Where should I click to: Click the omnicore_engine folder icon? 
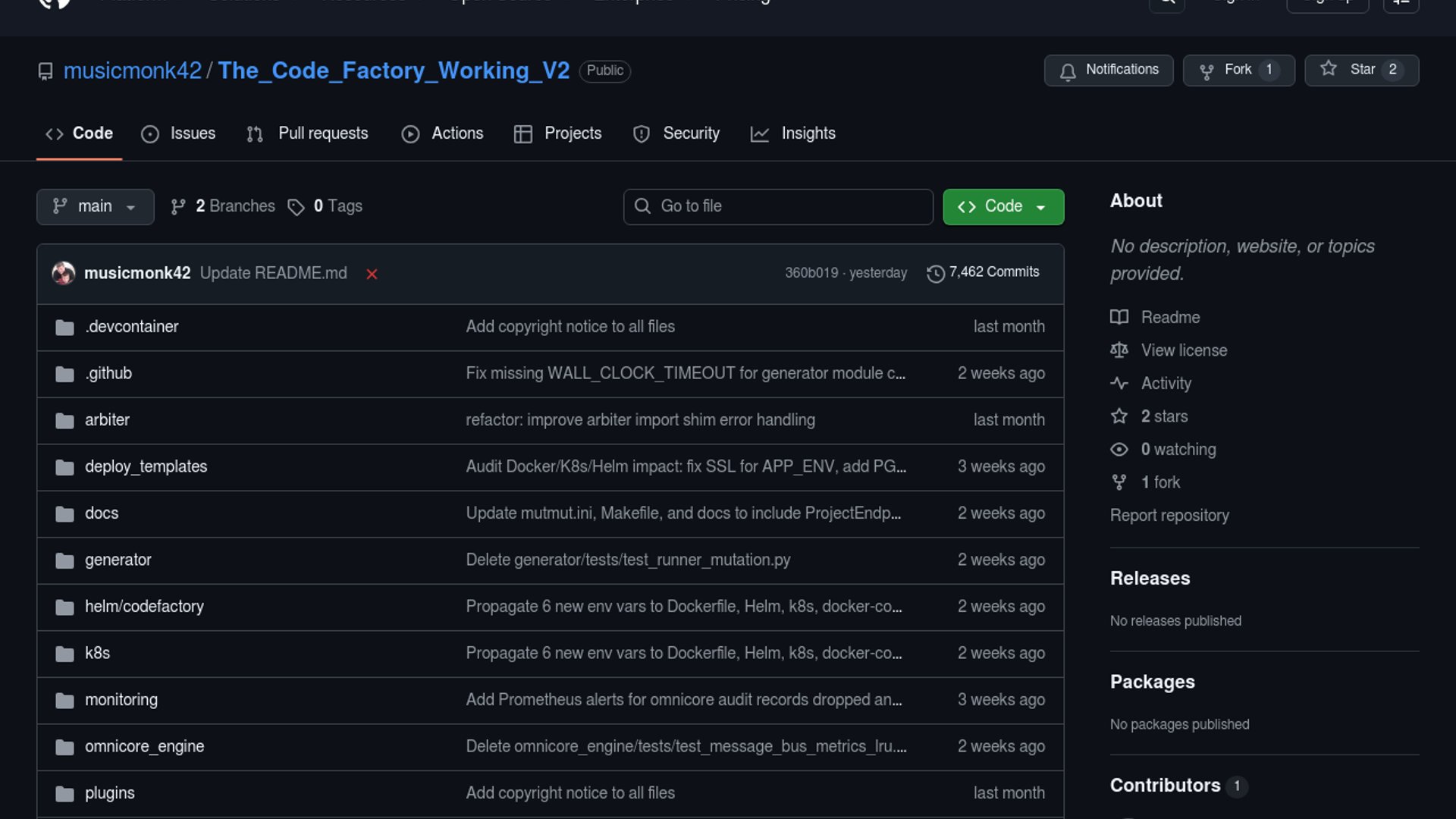click(x=64, y=747)
